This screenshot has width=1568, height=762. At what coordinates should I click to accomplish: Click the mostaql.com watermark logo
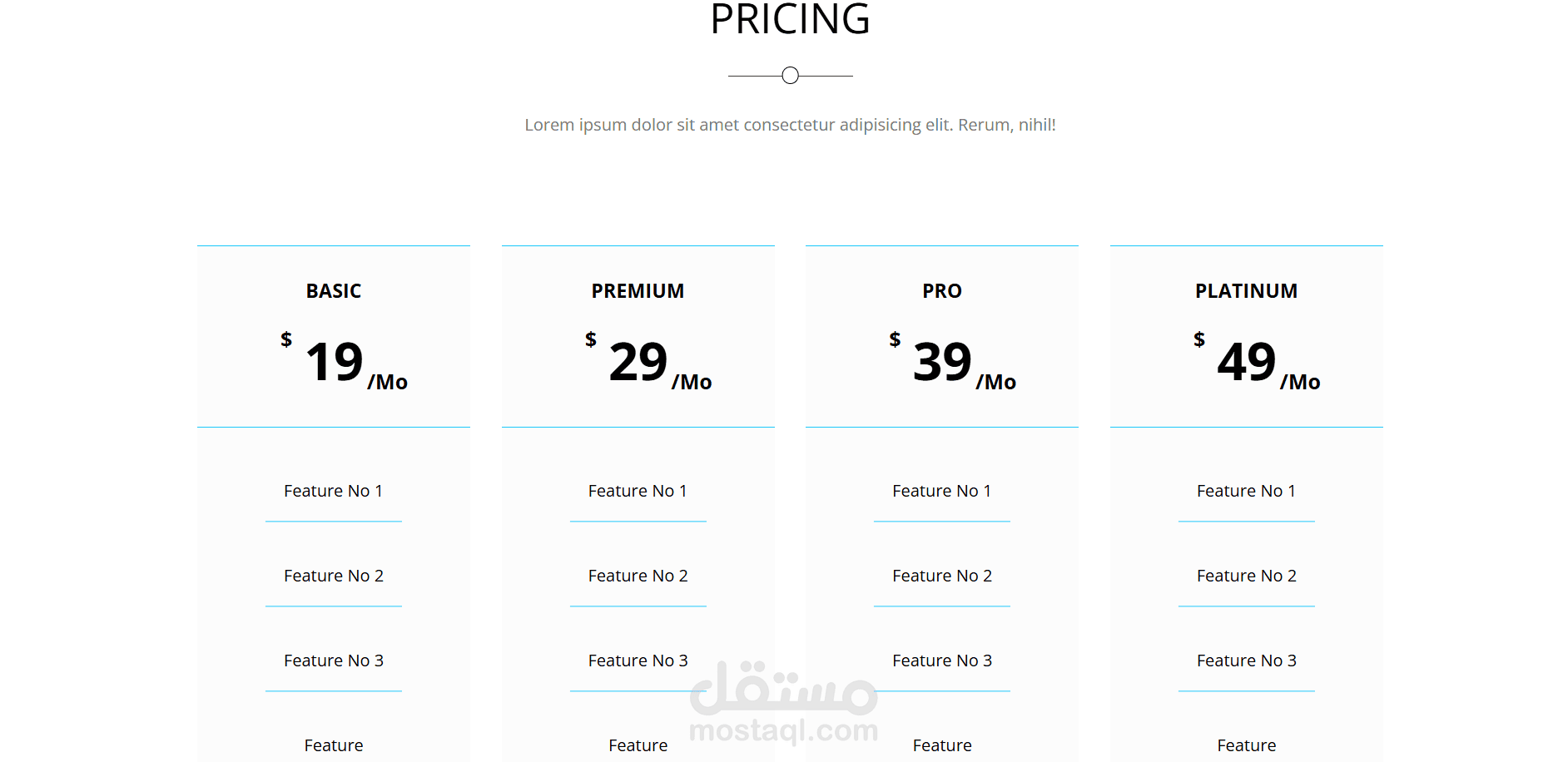pyautogui.click(x=784, y=703)
